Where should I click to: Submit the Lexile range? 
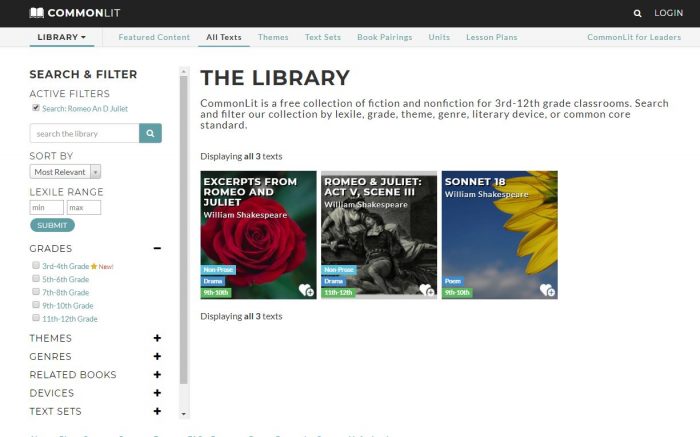click(x=52, y=225)
